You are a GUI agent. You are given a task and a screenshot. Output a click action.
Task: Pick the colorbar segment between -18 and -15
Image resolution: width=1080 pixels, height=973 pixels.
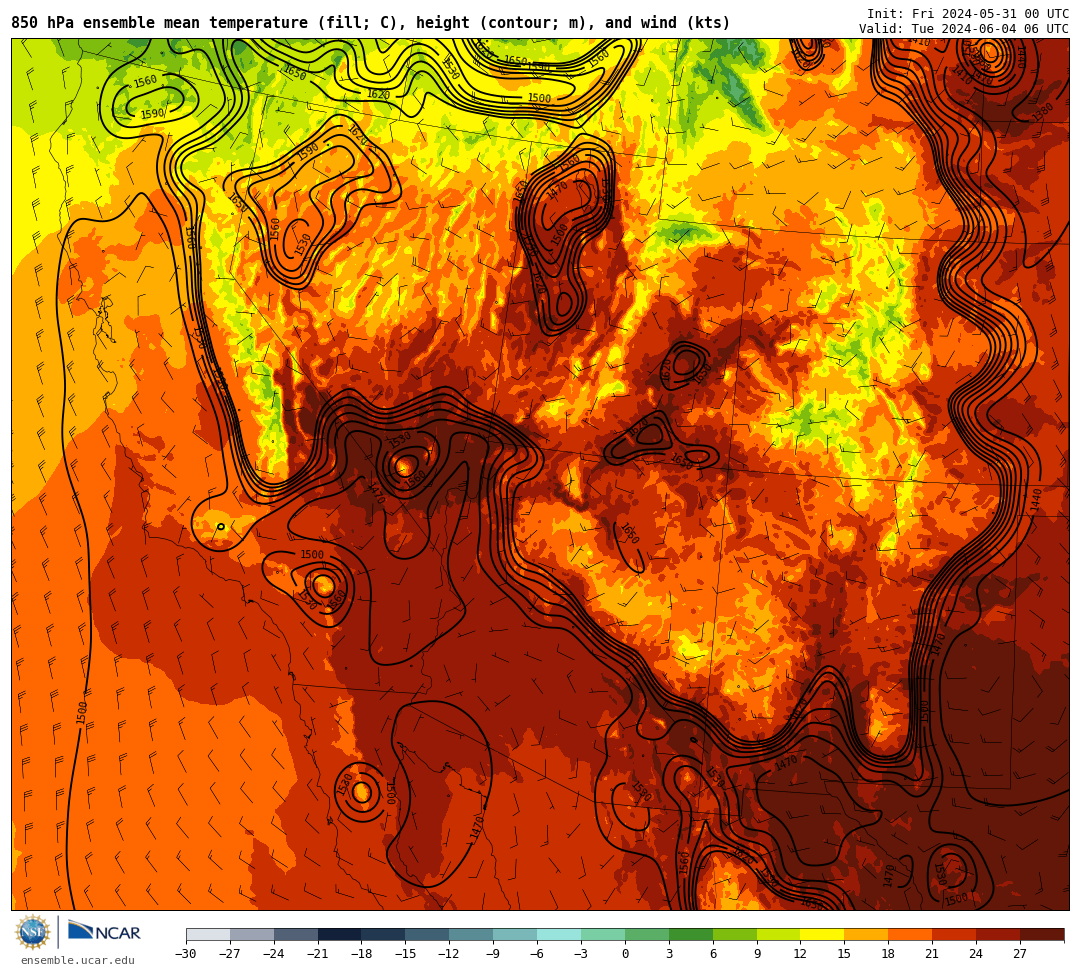click(x=384, y=934)
